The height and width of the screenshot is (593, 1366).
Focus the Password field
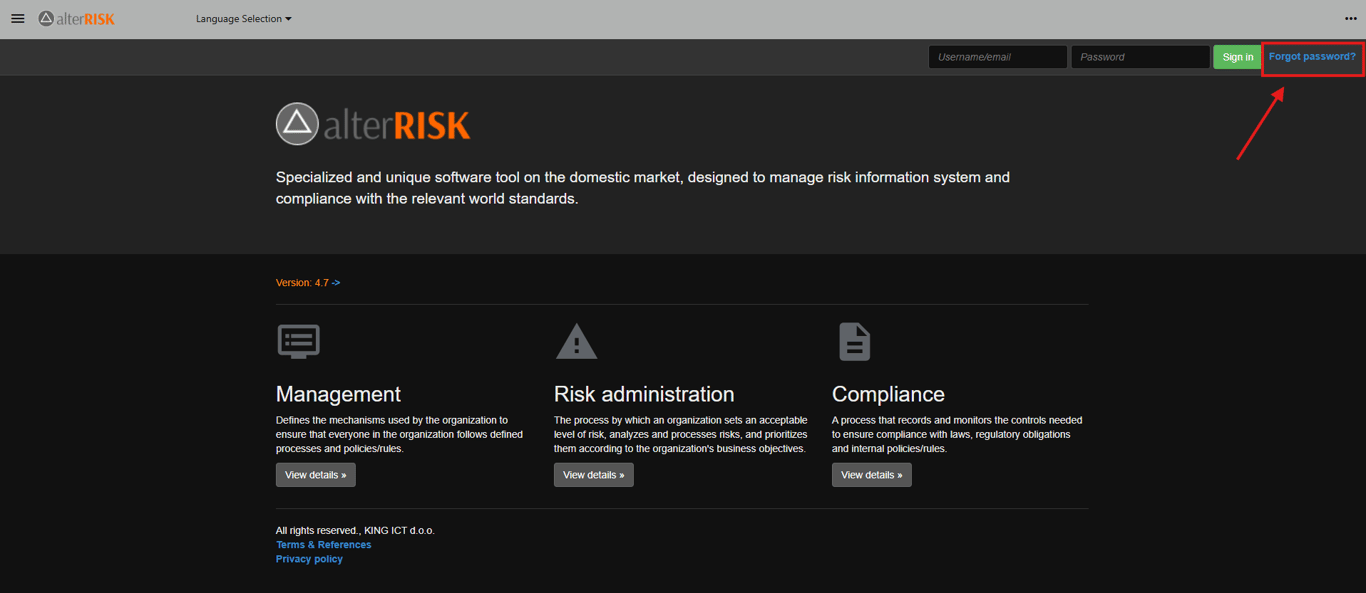pos(1140,57)
